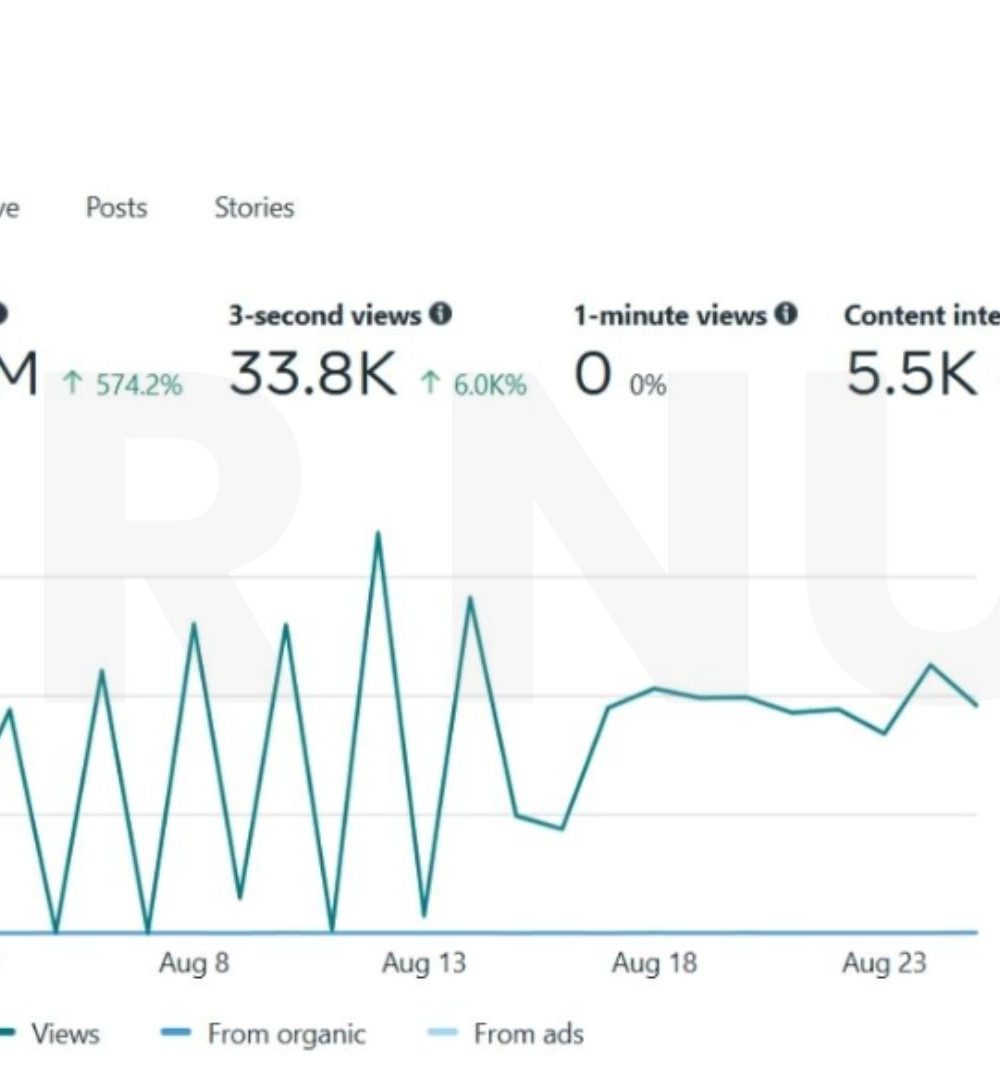
Task: Toggle the From ads legend series
Action: (x=506, y=1034)
